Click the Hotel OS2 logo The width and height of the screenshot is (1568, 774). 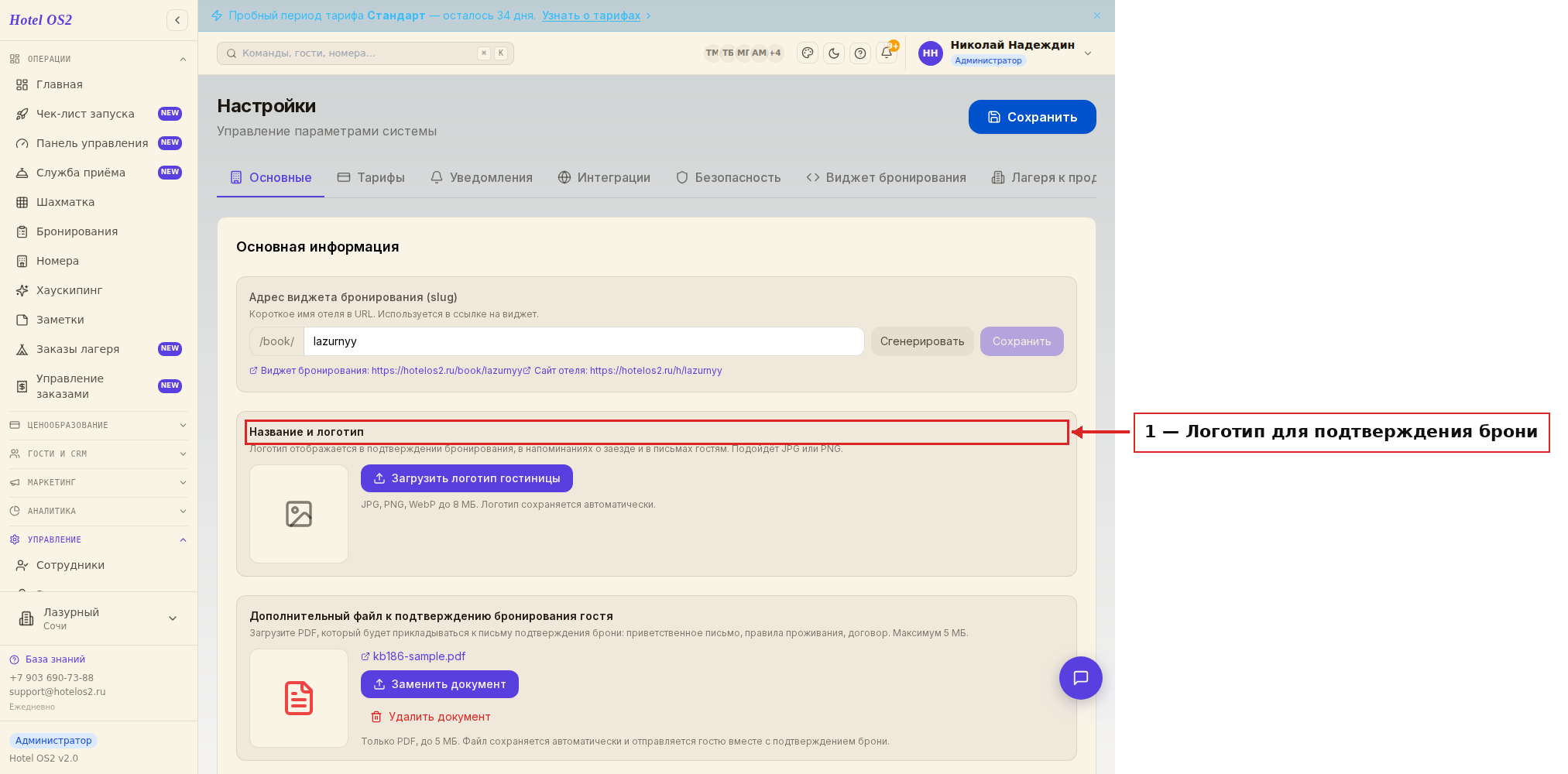point(41,20)
